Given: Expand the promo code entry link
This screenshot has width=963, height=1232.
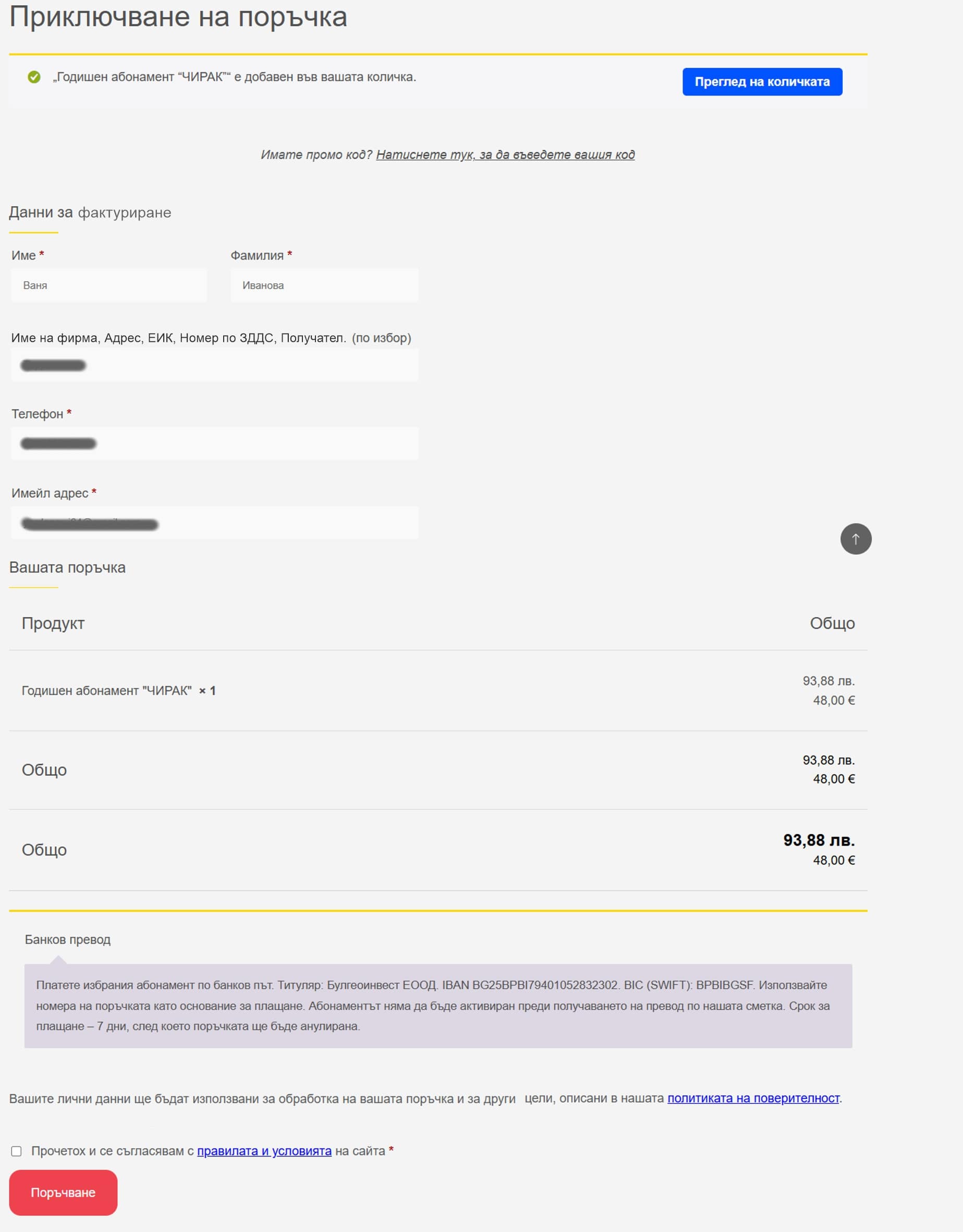Looking at the screenshot, I should (505, 154).
